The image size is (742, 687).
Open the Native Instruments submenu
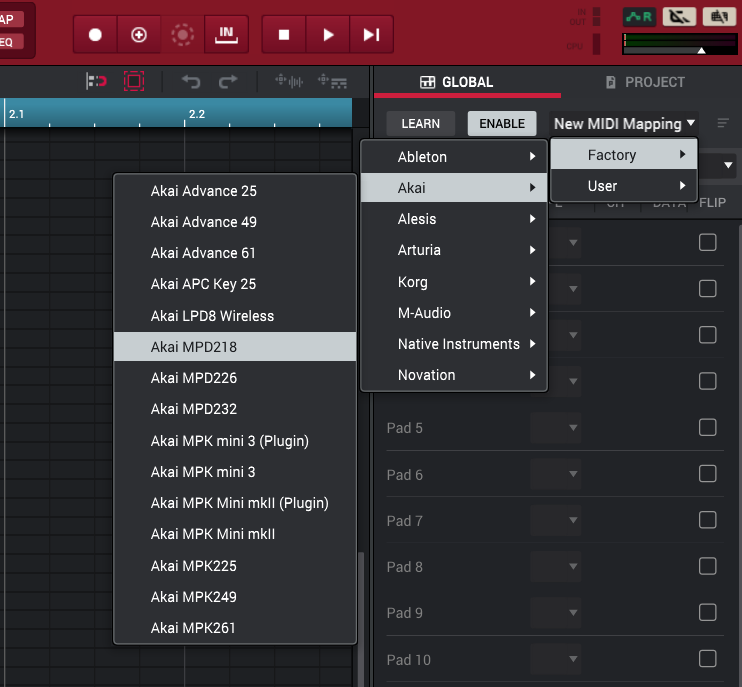[454, 344]
